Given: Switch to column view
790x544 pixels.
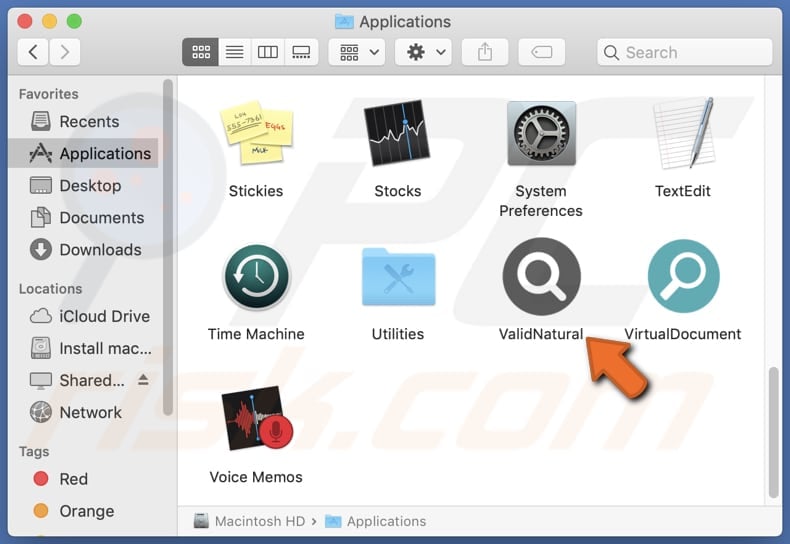Looking at the screenshot, I should click(268, 52).
